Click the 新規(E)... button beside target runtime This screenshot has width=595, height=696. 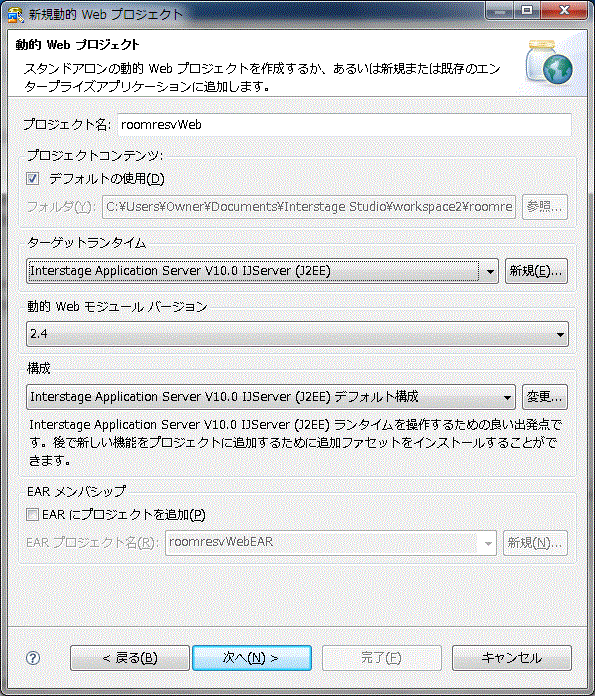[536, 271]
